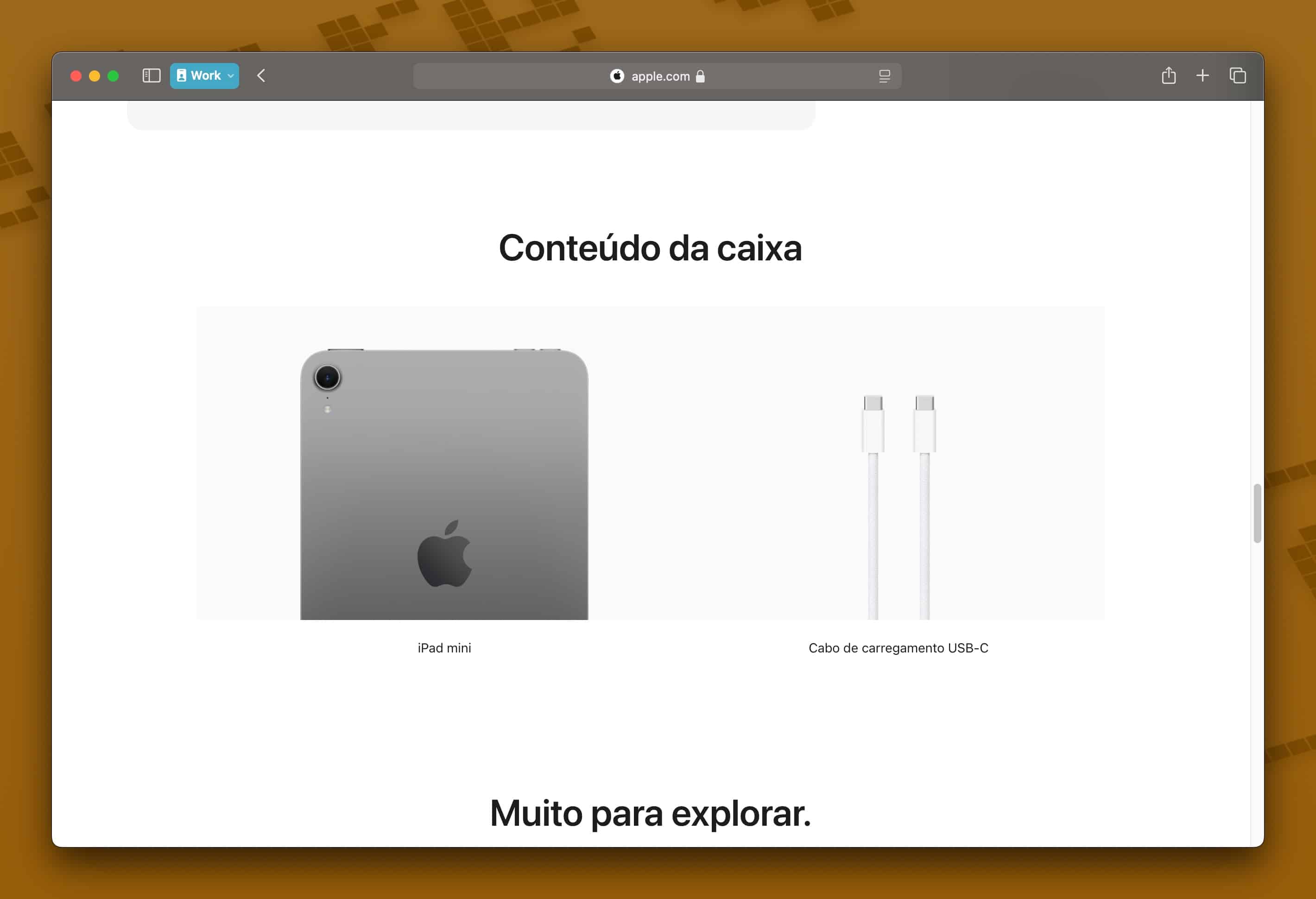The width and height of the screenshot is (1316, 899).
Task: Show tab overview icon
Action: tap(1238, 75)
